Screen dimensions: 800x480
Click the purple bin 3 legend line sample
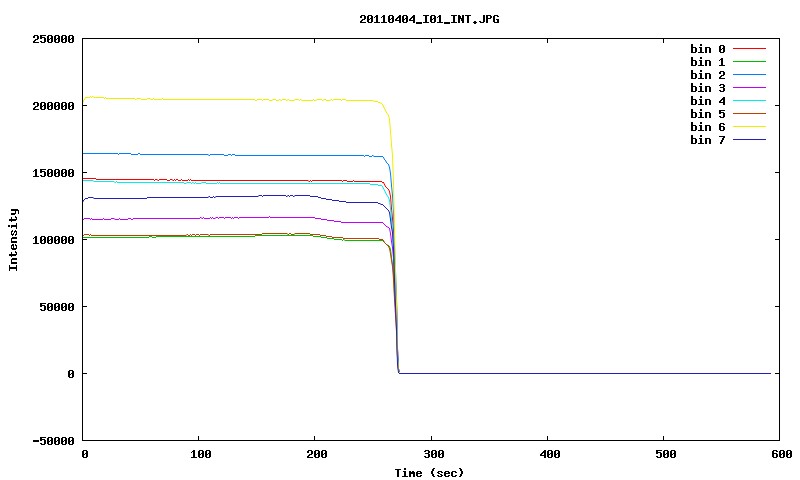[x=749, y=88]
